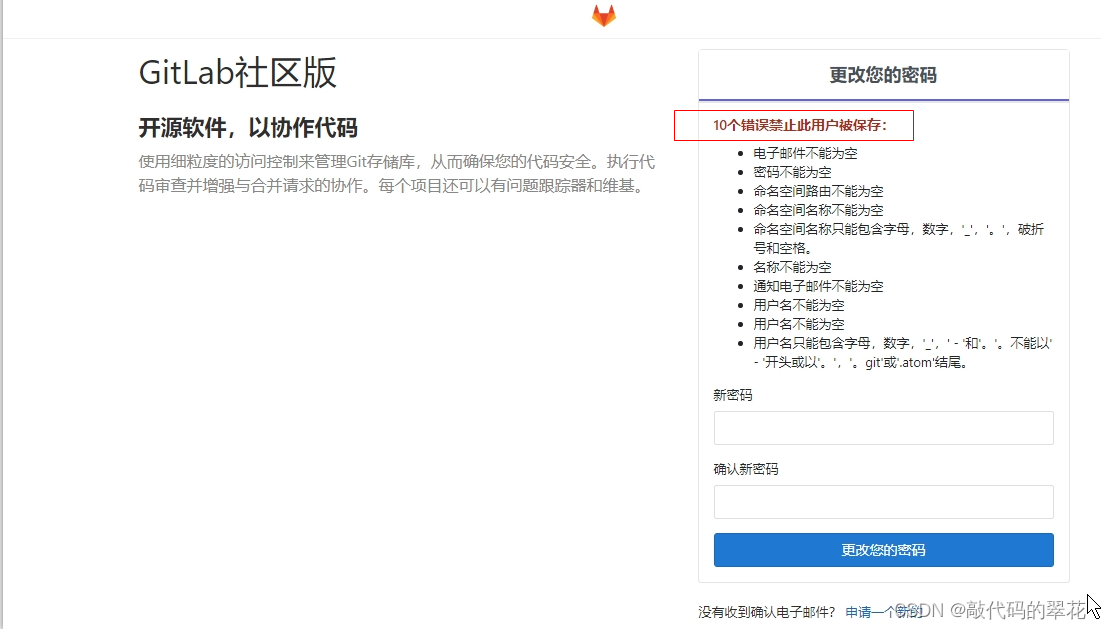This screenshot has height=629, width=1101.
Task: Click the 10个错误禁止此用户被保存 error title
Action: coord(800,126)
